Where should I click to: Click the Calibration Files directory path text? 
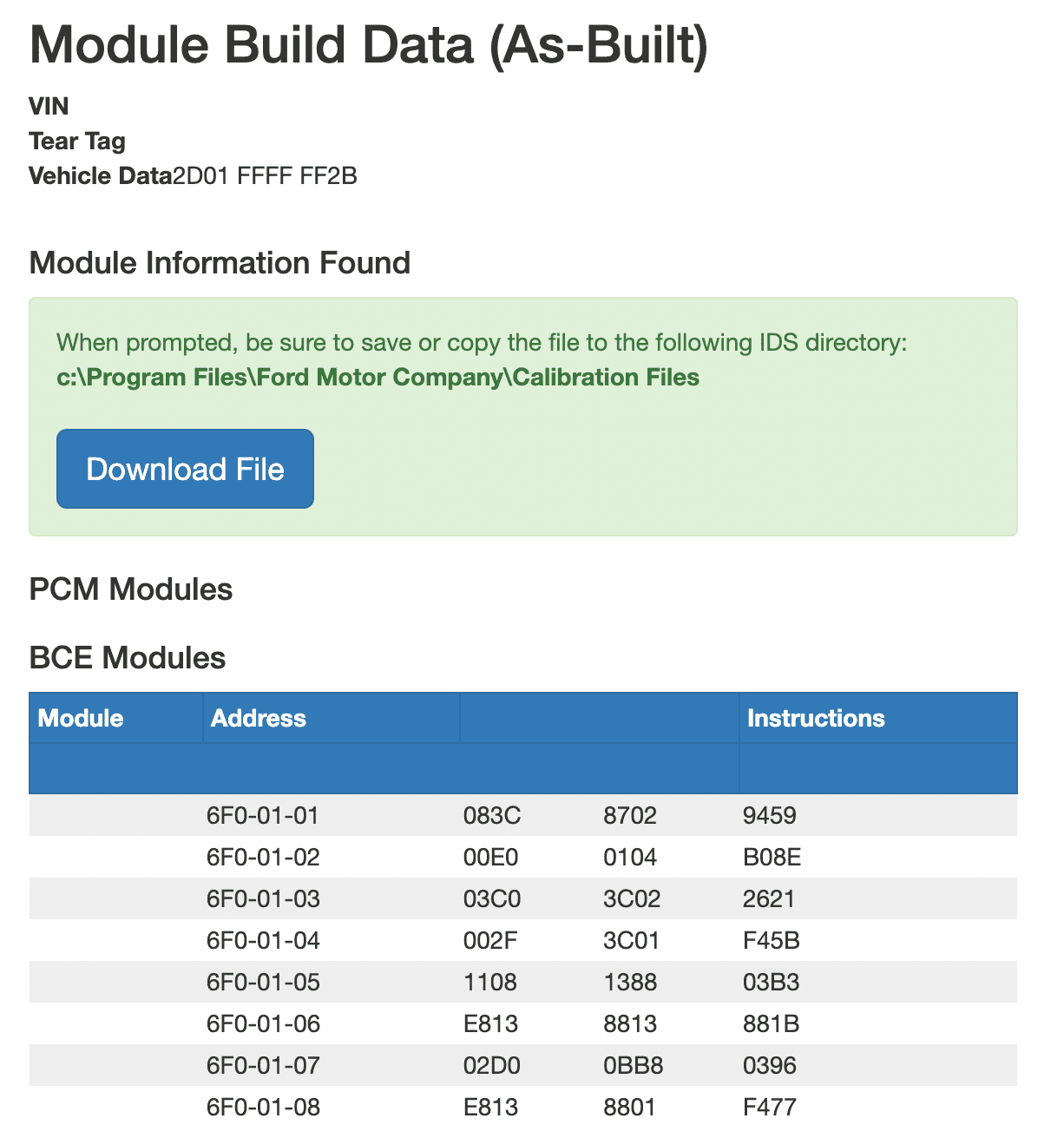click(x=378, y=377)
